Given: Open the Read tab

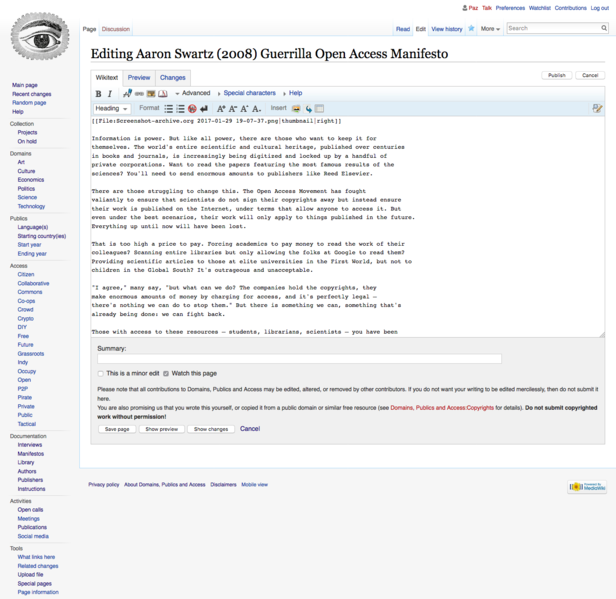Looking at the screenshot, I should click(x=403, y=29).
